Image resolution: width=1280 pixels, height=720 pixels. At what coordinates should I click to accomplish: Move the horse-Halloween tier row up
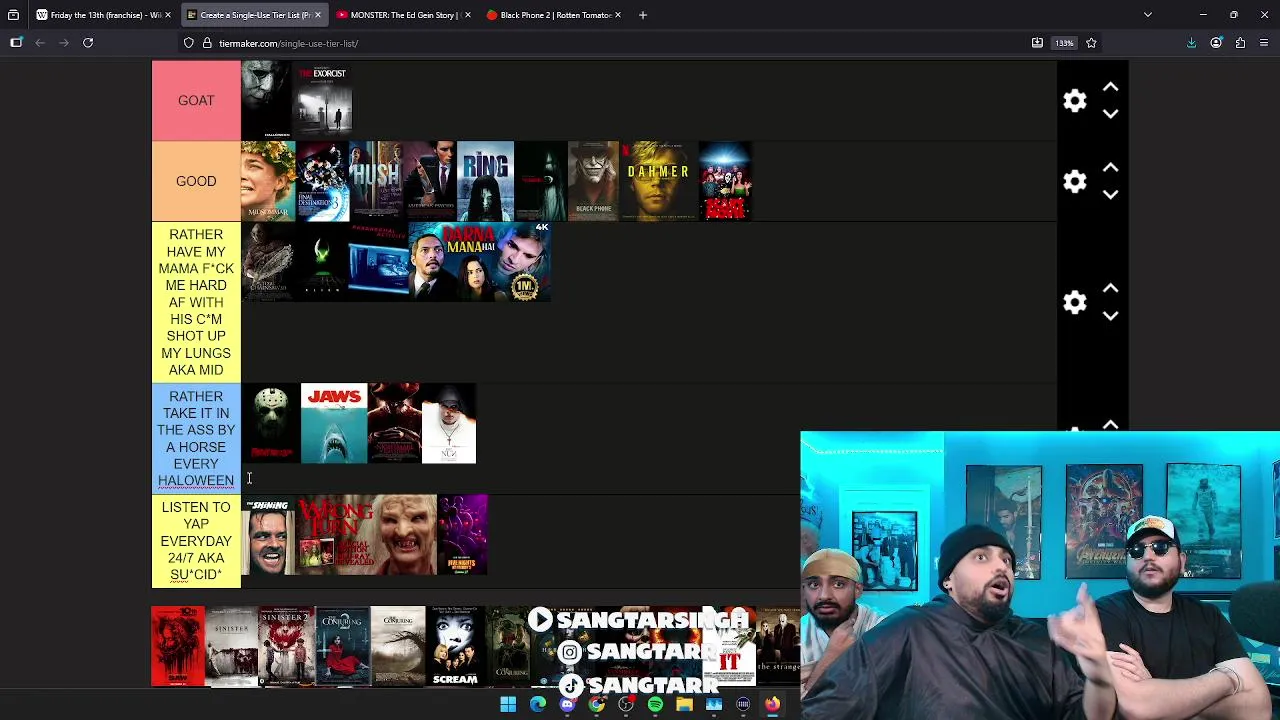click(x=1110, y=425)
